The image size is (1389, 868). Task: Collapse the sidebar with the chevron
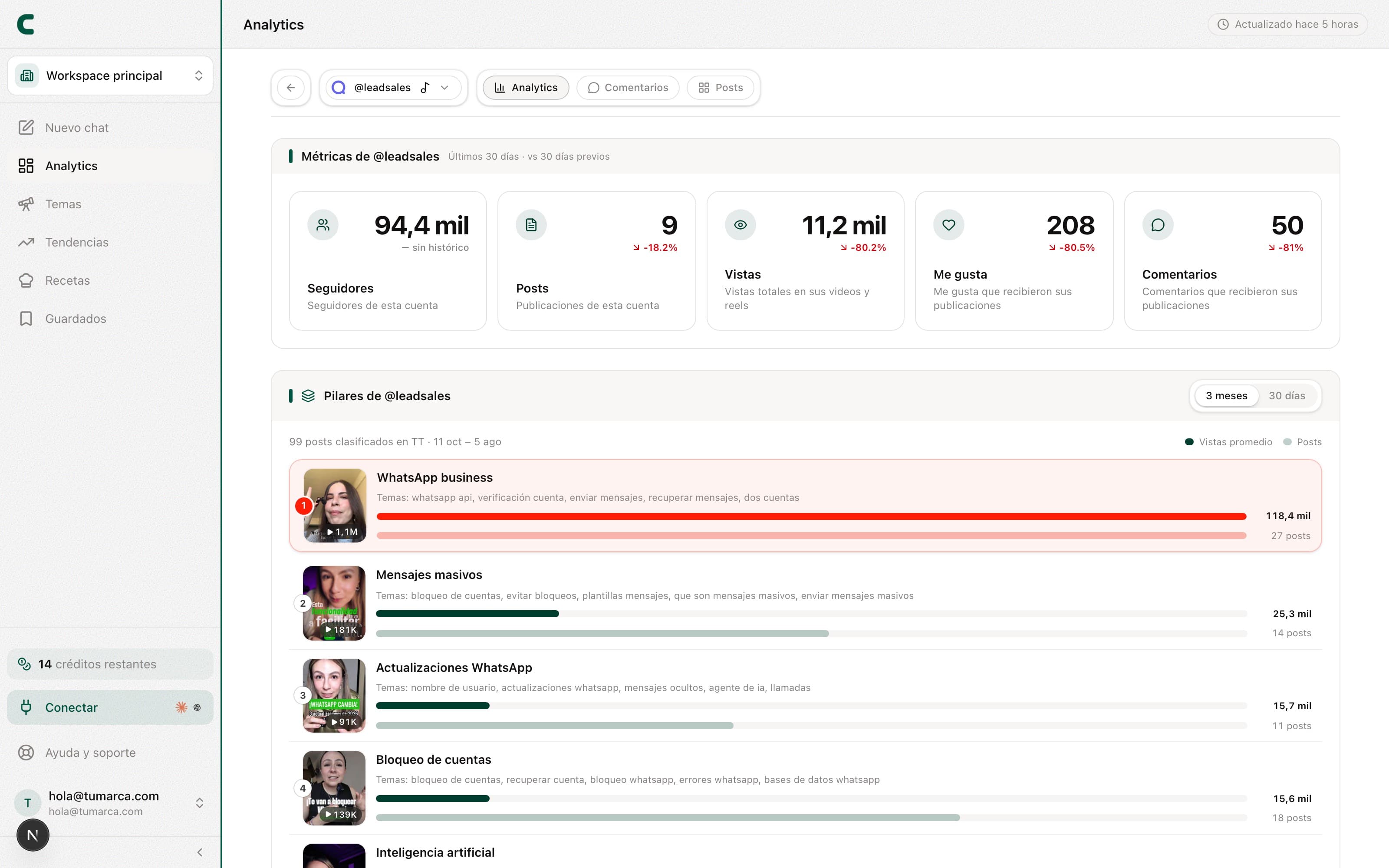pos(200,852)
